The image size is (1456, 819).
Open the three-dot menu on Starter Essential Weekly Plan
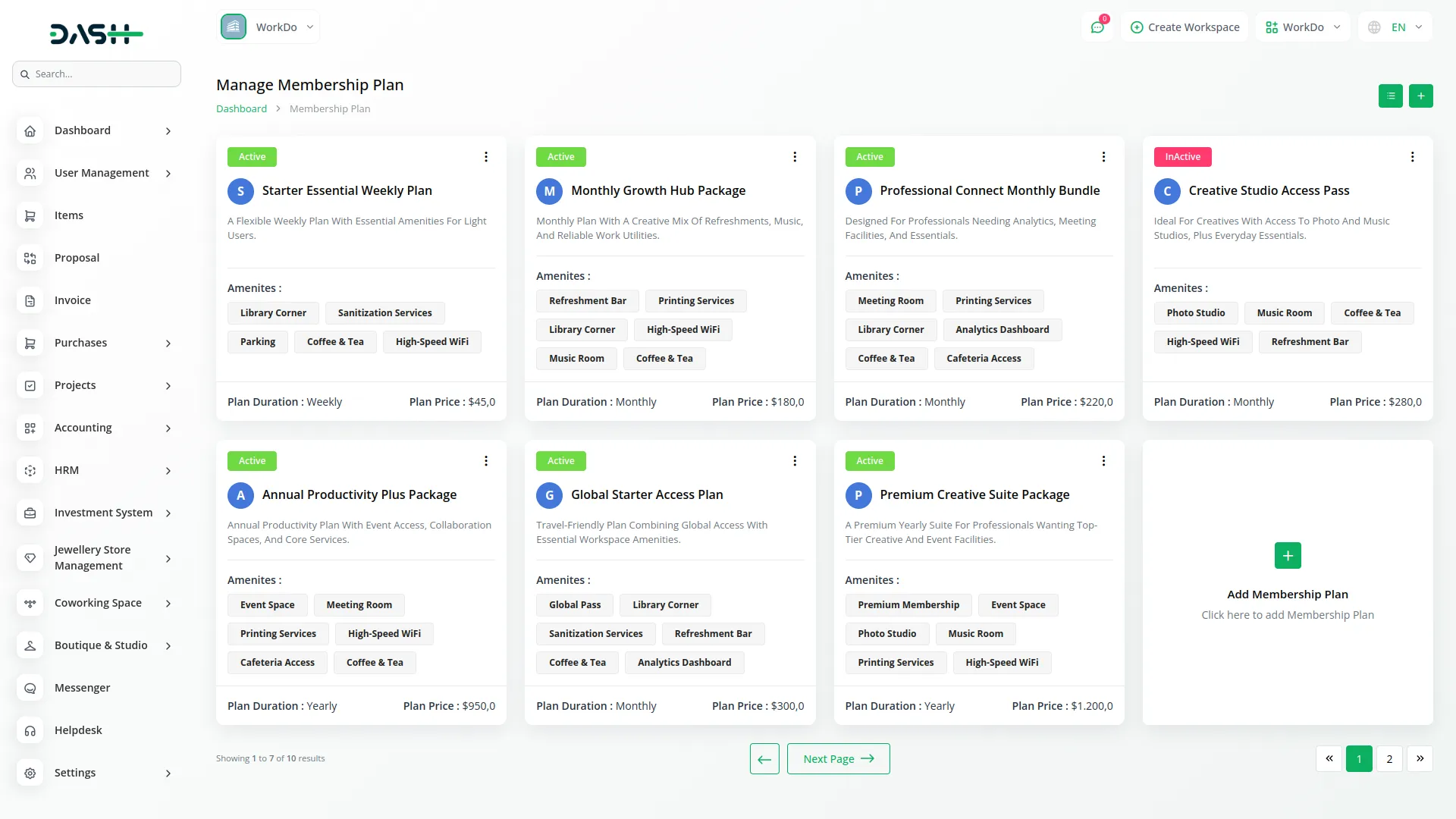486,157
